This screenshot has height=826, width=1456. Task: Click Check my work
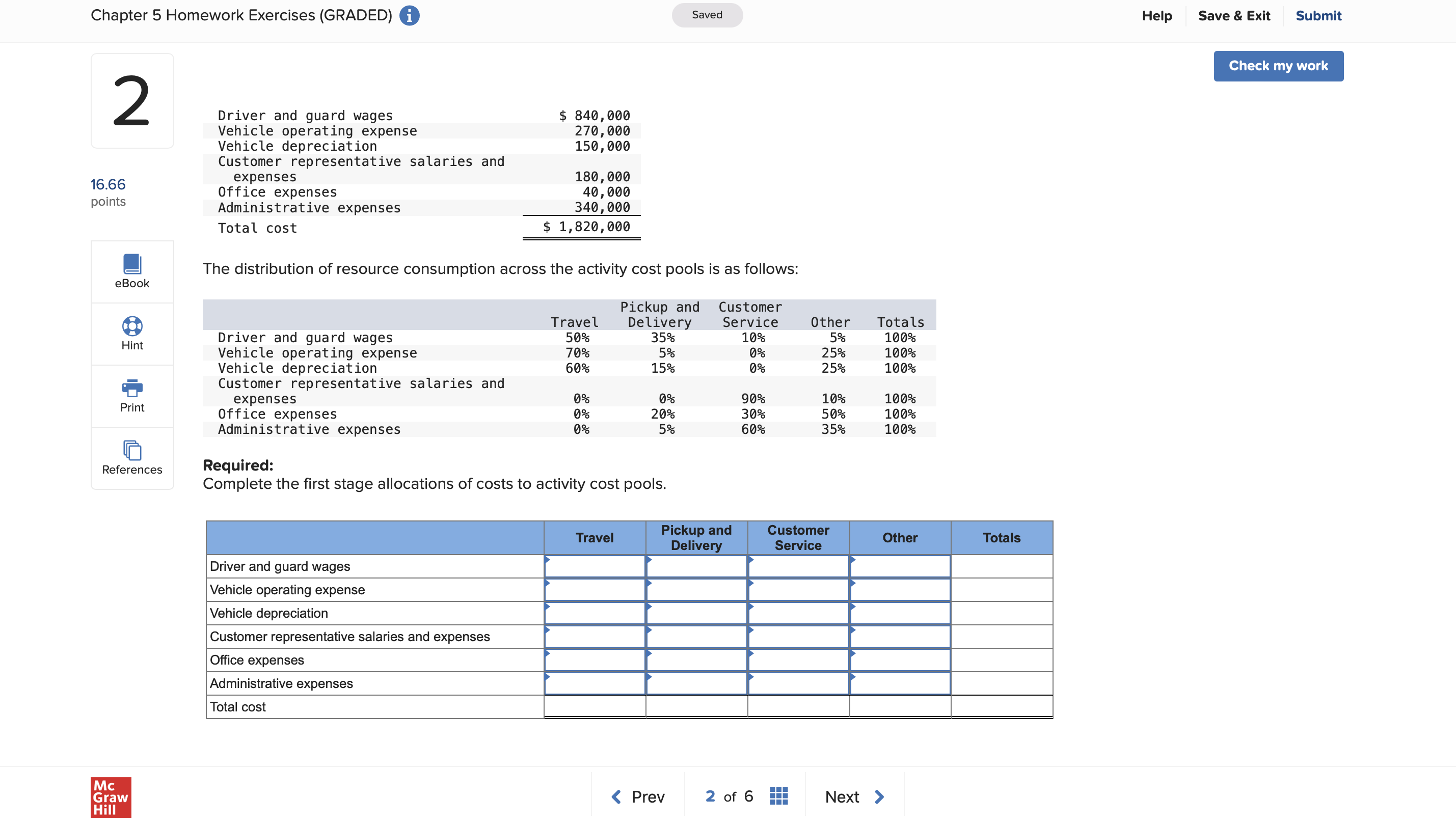(1278, 66)
